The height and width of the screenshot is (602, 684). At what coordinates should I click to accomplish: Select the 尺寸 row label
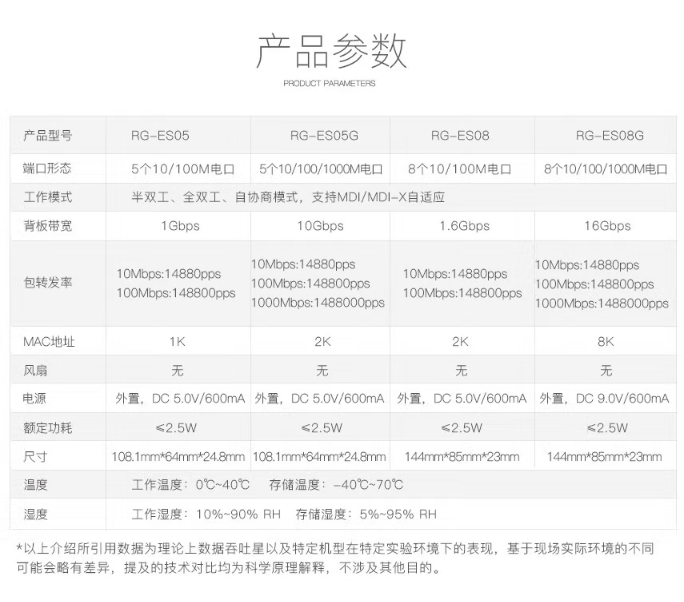coord(35,457)
